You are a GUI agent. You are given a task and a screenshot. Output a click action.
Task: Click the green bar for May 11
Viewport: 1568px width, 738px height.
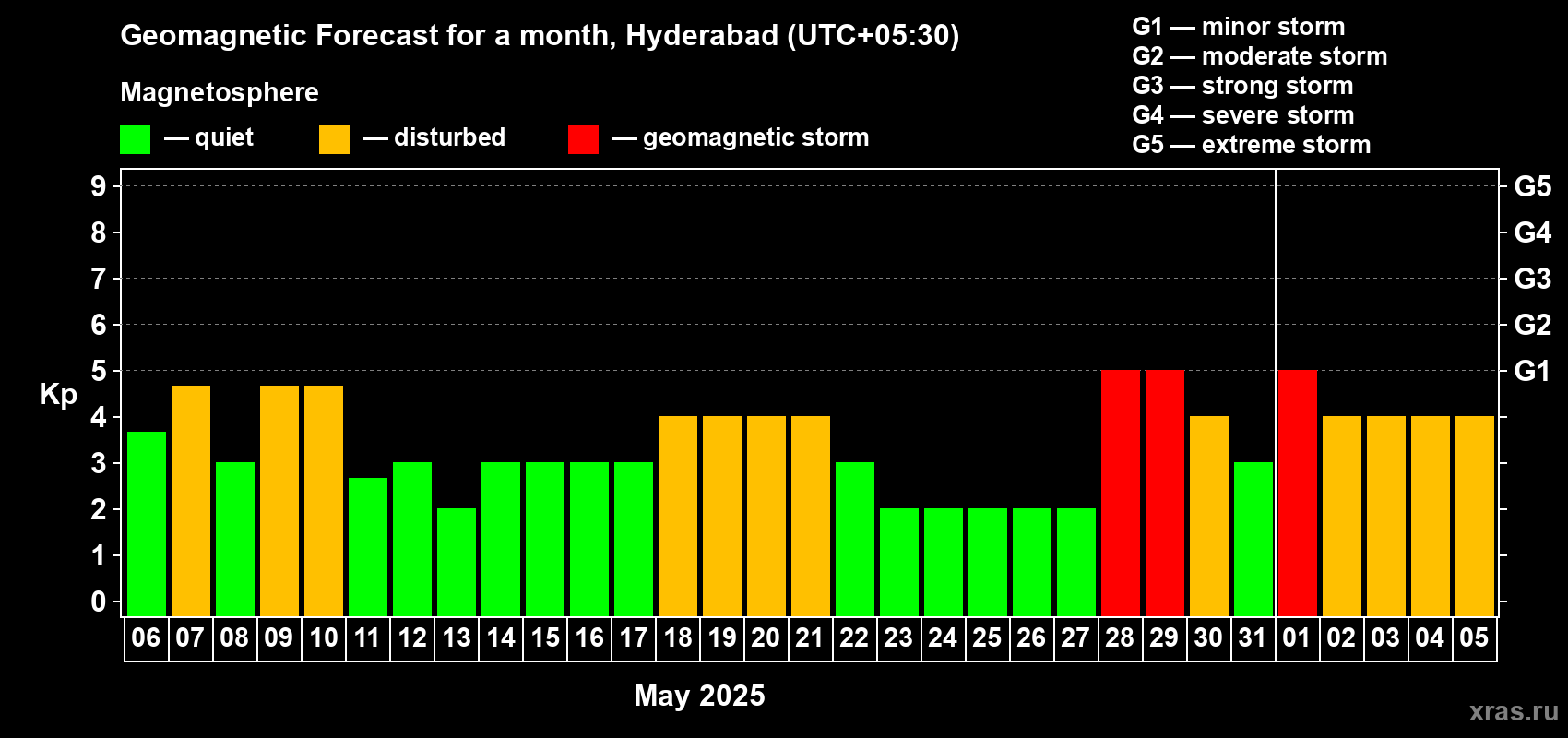pos(368,546)
